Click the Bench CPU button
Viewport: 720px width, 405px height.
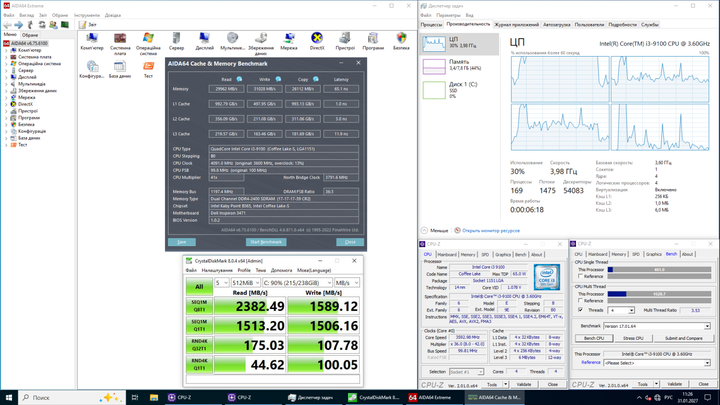[x=594, y=338]
